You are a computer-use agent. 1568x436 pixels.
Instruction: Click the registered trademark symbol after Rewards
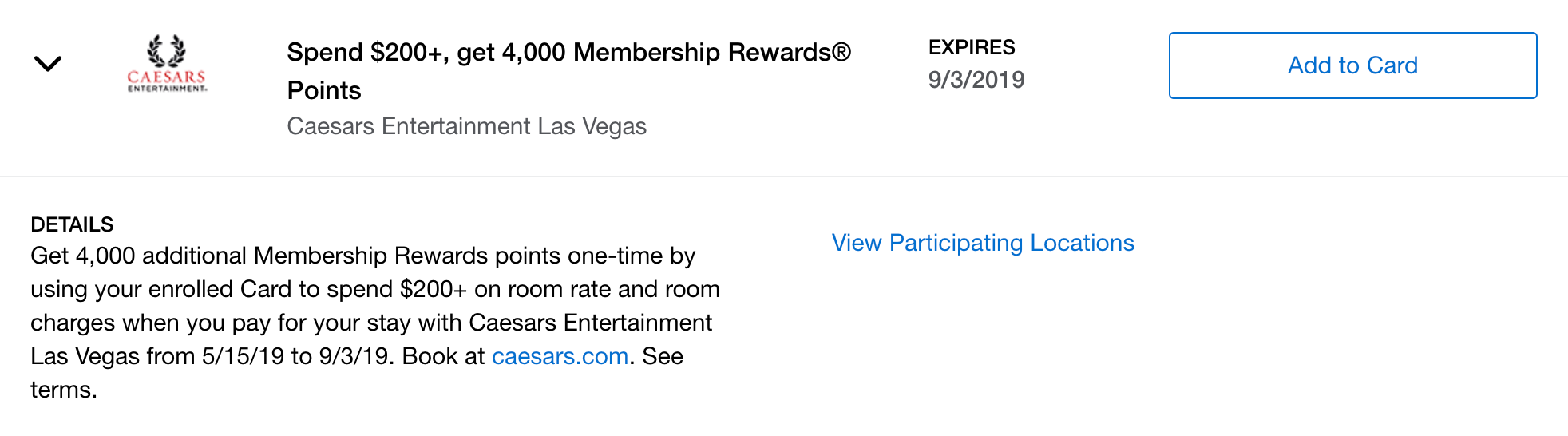tap(841, 52)
